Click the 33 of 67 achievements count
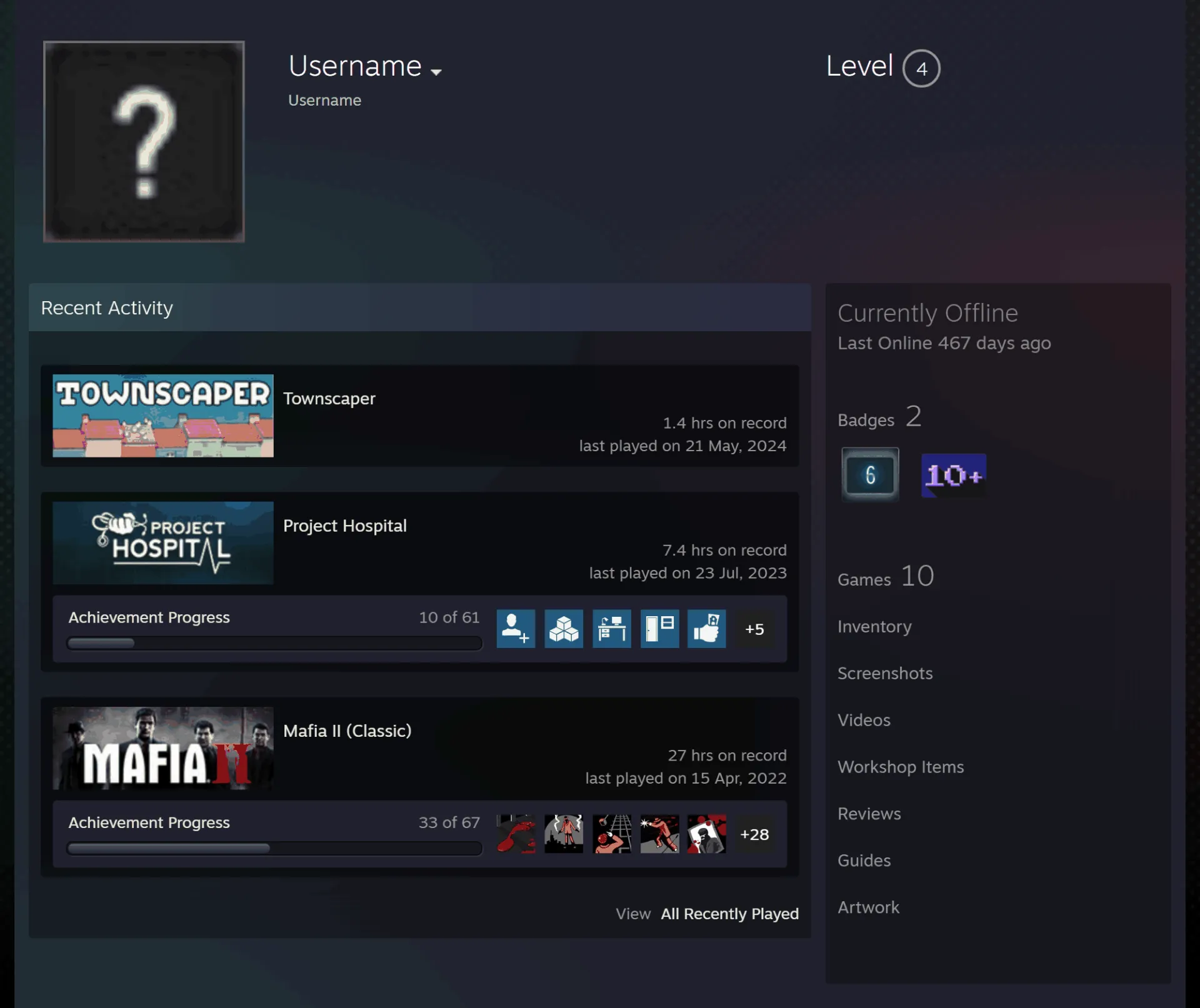The image size is (1200, 1008). tap(449, 822)
